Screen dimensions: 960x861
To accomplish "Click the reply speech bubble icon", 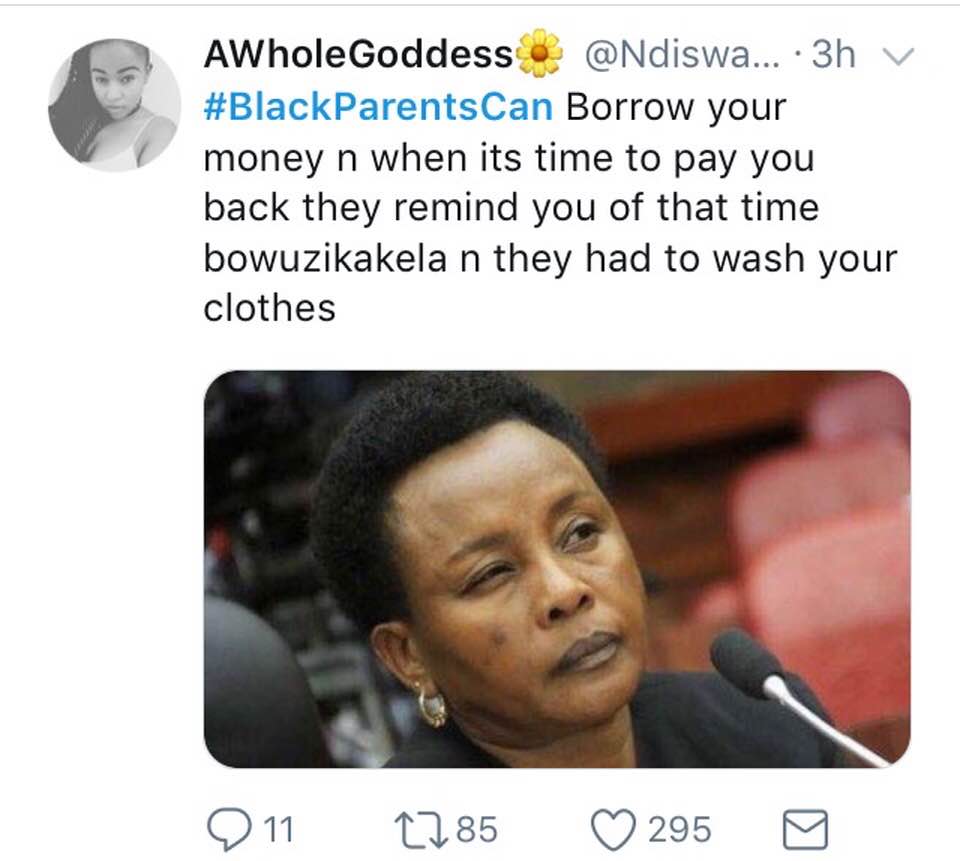I will click(x=229, y=829).
